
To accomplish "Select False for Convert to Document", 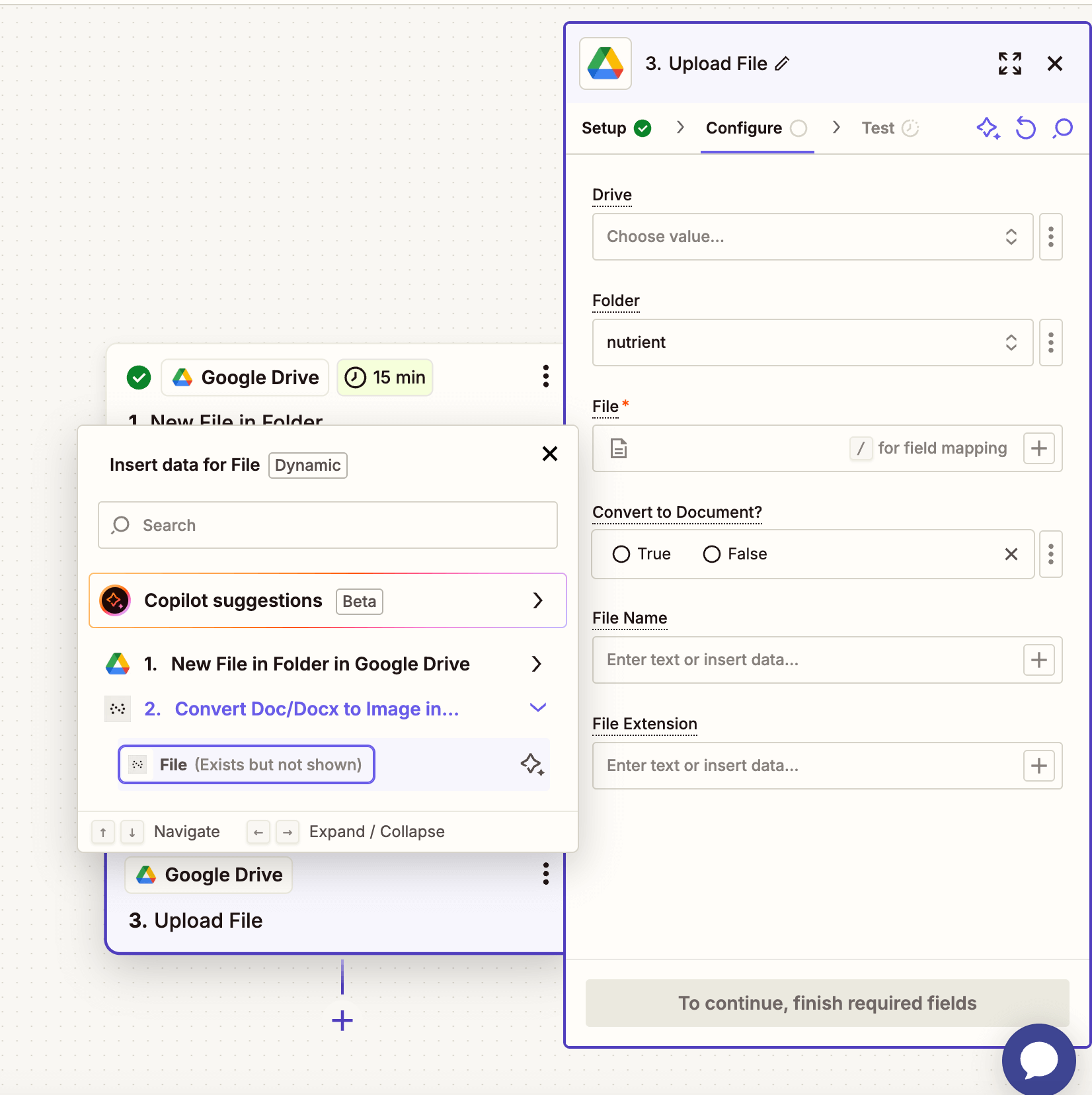I will click(712, 554).
